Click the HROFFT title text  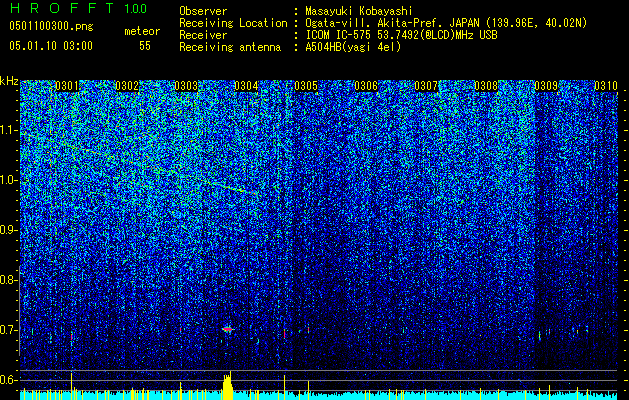(63, 8)
